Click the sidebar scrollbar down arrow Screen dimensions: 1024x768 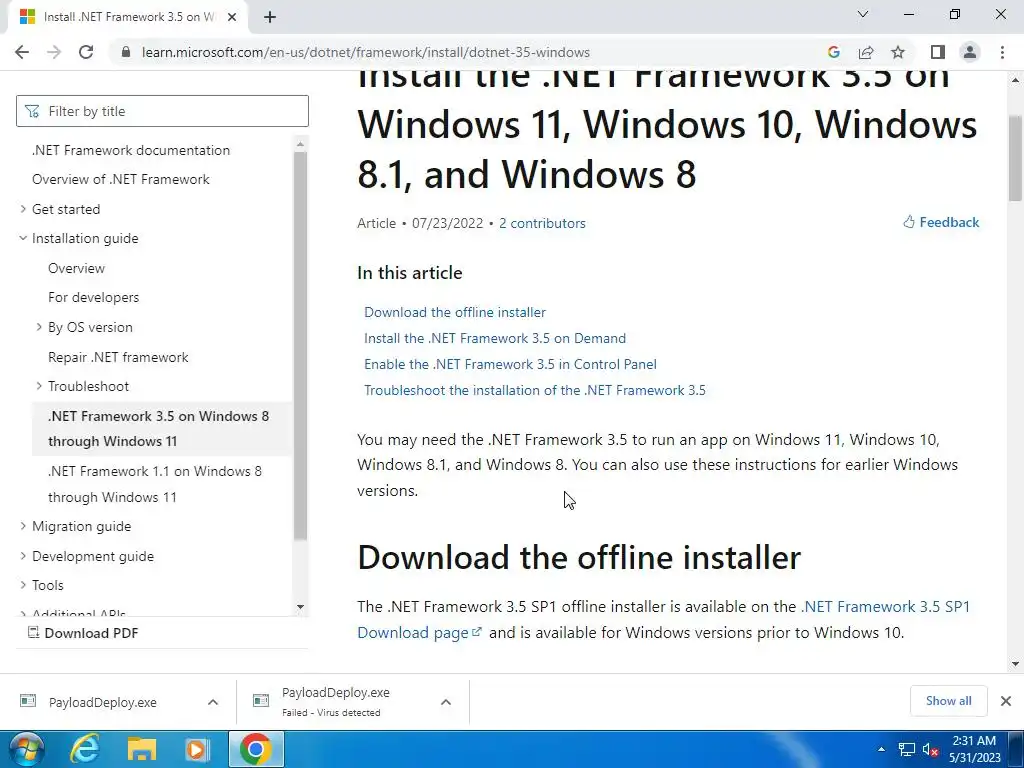[x=300, y=607]
